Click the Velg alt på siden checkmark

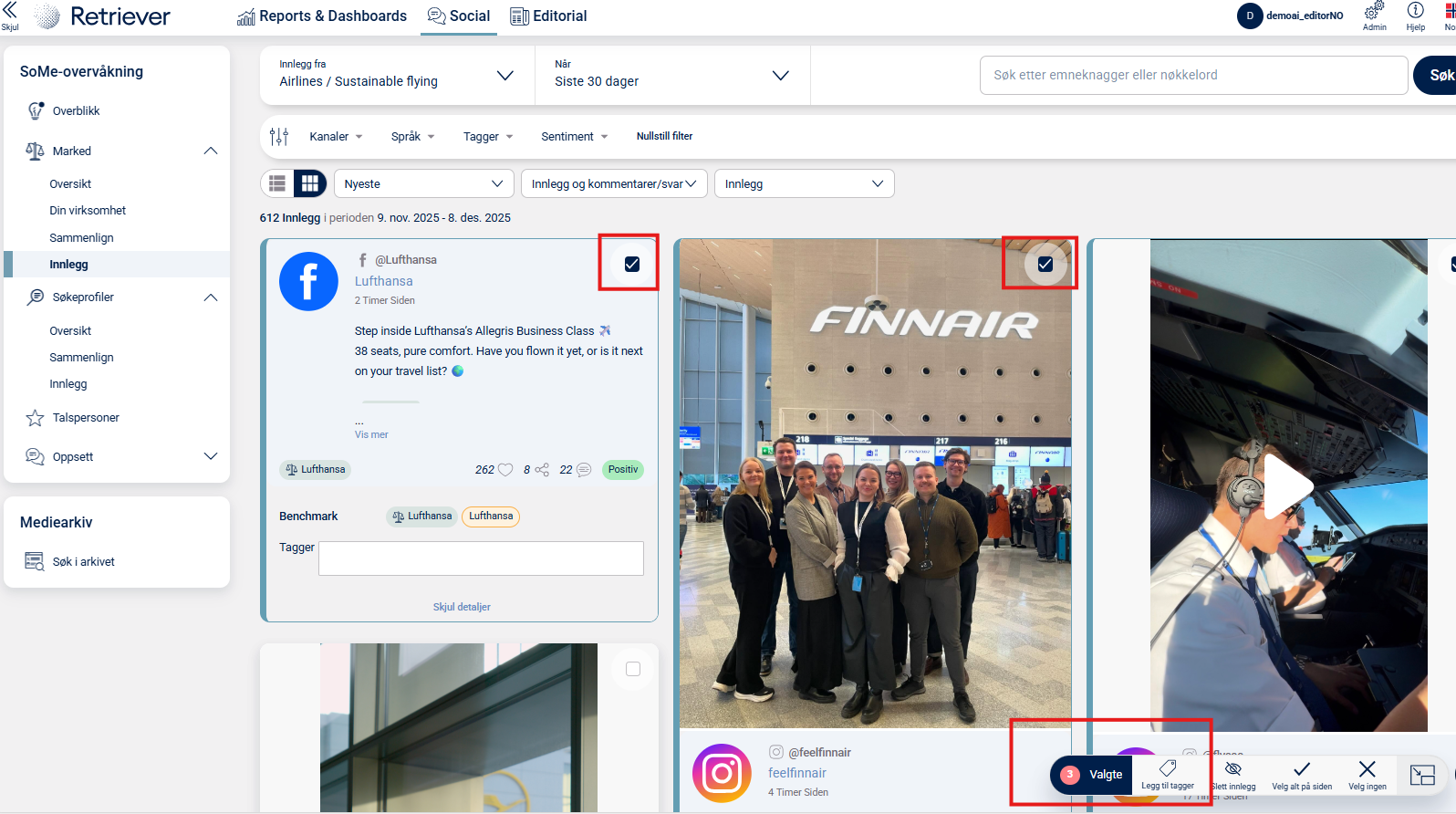tap(1302, 769)
